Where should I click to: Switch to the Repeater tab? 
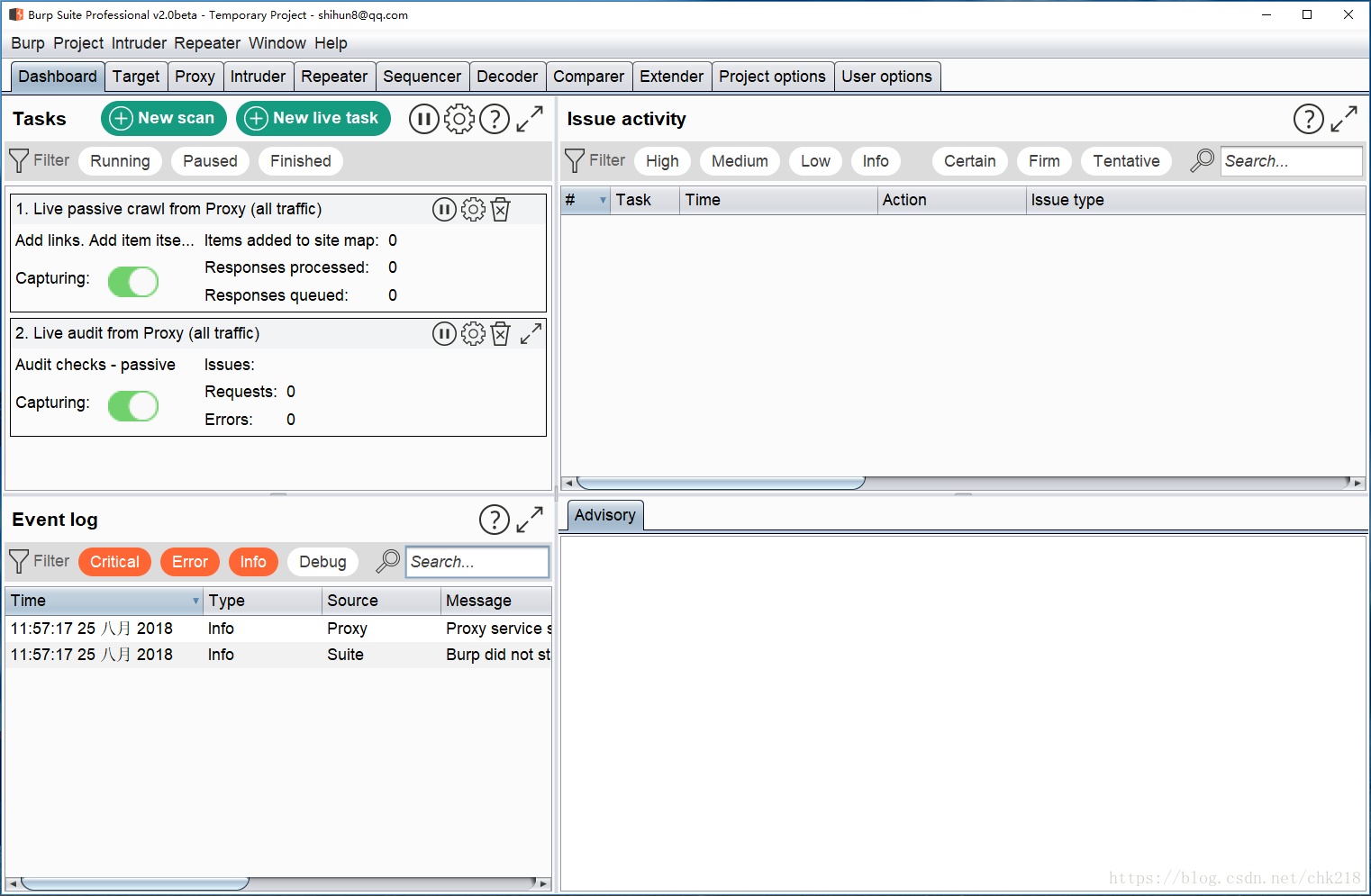(334, 77)
